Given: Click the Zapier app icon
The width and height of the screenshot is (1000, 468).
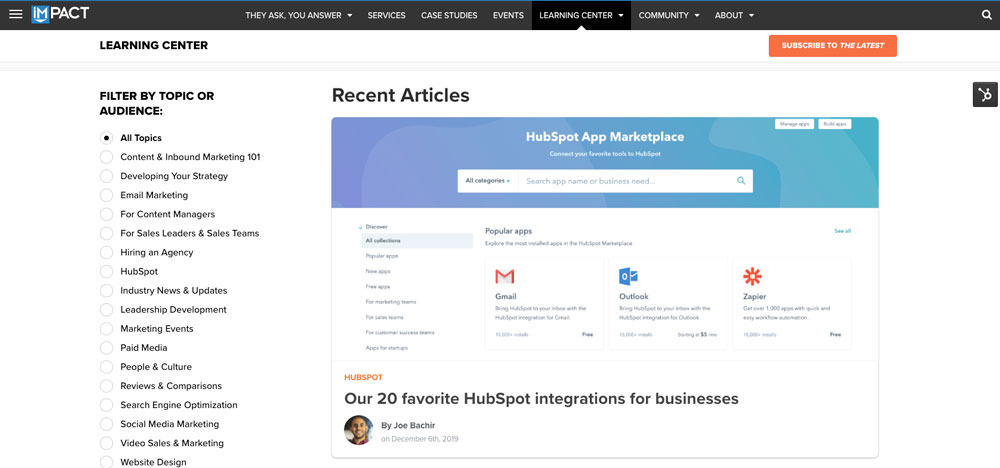Looking at the screenshot, I should [752, 276].
